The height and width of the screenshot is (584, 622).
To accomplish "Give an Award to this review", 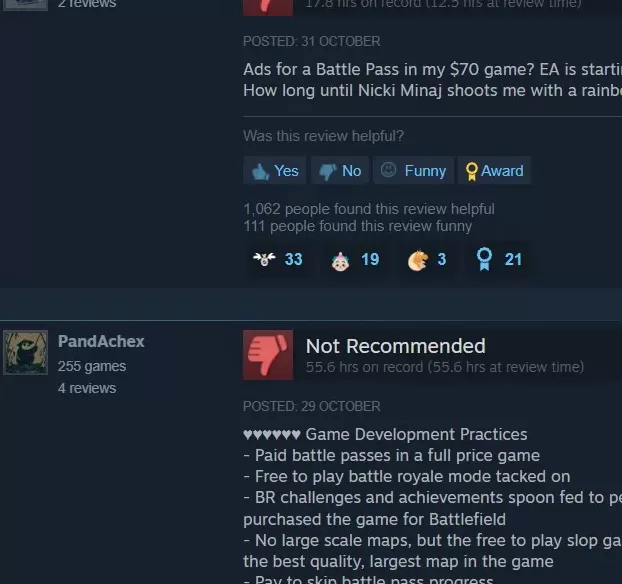I will 494,171.
